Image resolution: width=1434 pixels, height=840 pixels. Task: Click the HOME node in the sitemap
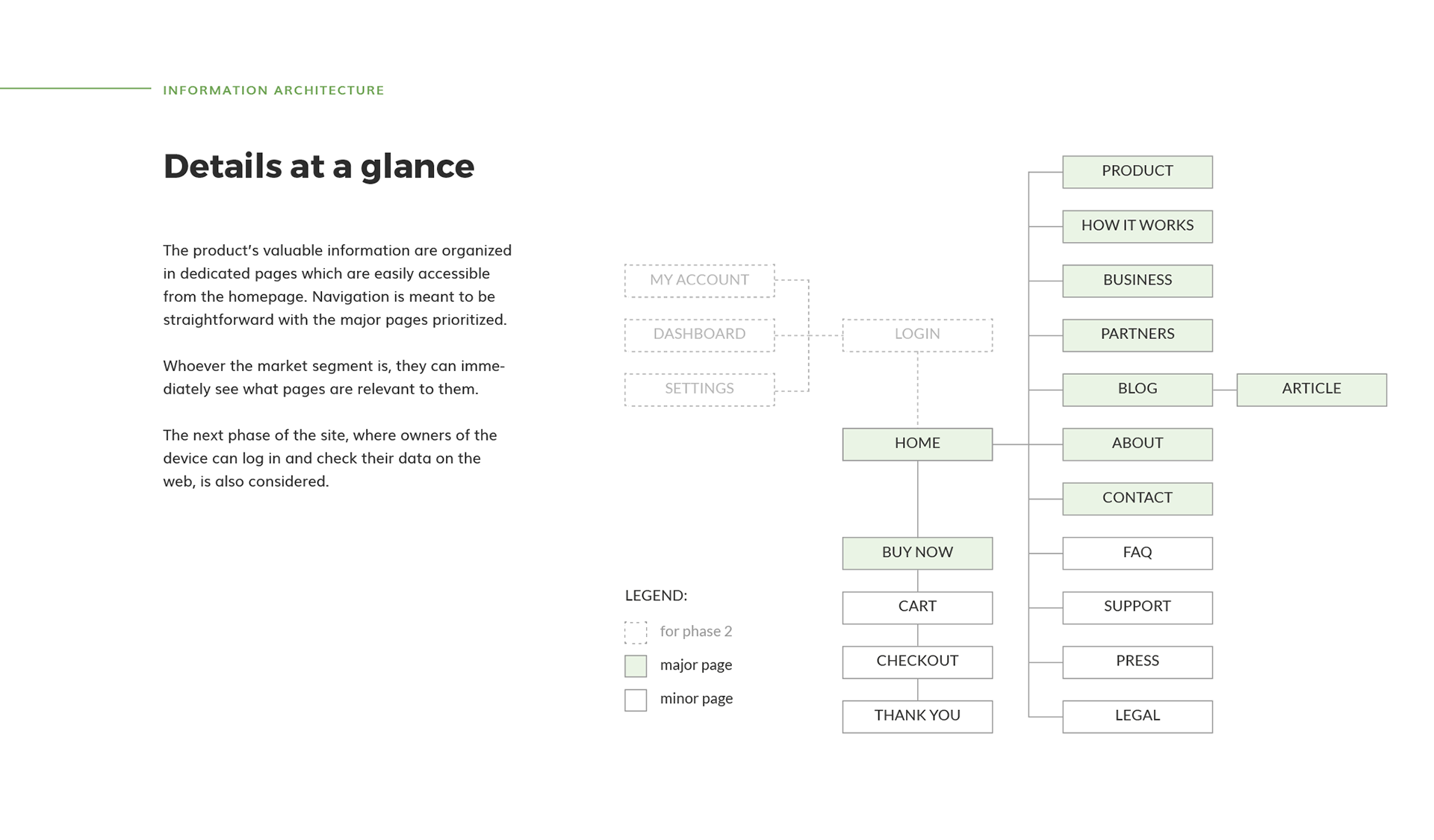[x=917, y=444]
